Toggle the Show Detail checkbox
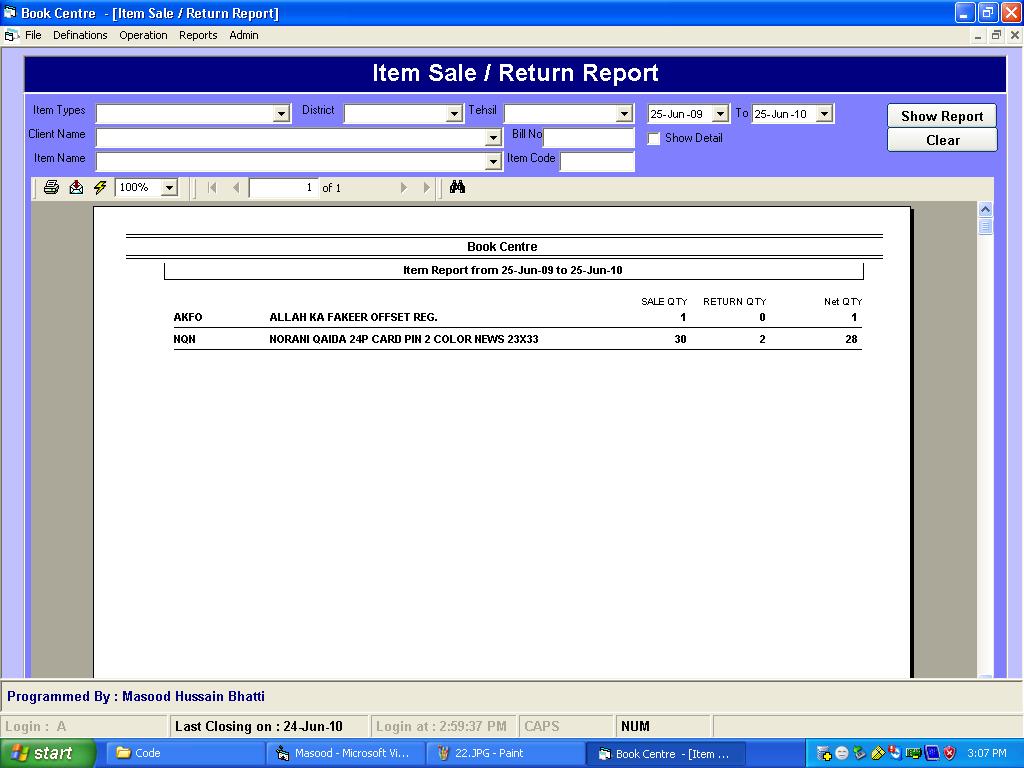 [x=654, y=138]
